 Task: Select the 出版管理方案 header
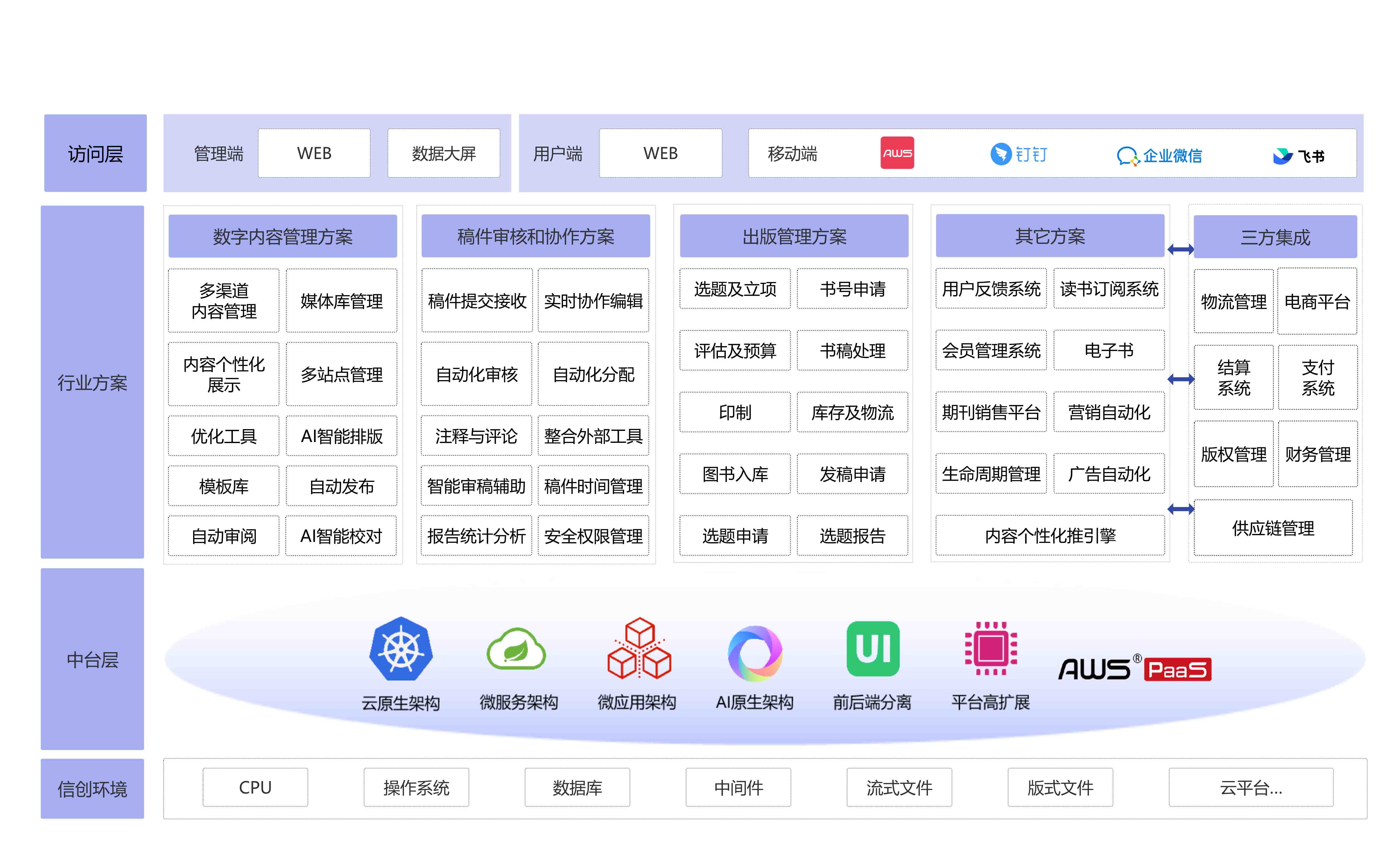pos(794,236)
